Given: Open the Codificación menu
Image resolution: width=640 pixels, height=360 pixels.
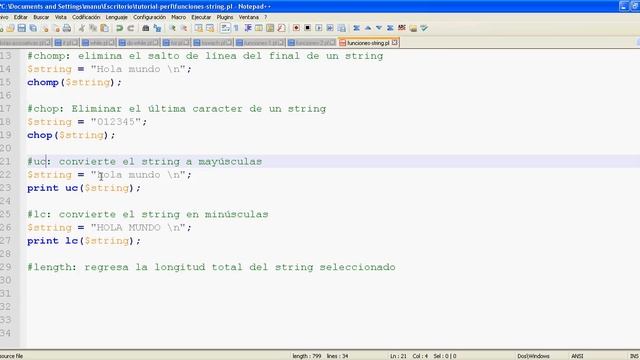Looking at the screenshot, I should [86, 17].
